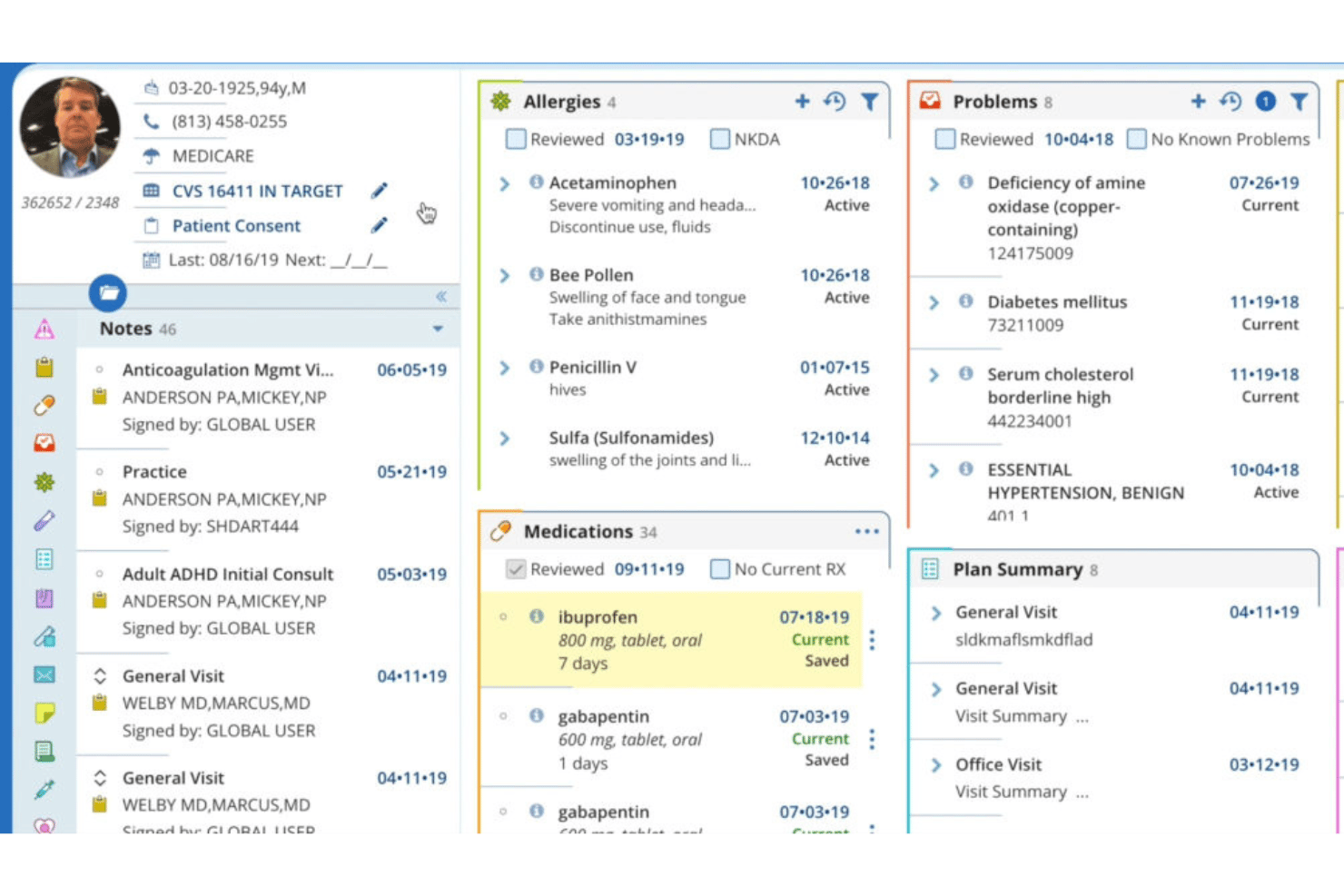Click the green document sidebar icon
This screenshot has width=1344, height=896.
44,751
